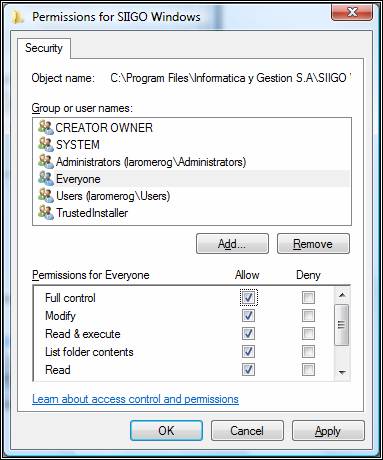The image size is (383, 460).
Task: Check Deny for Read permission
Action: pos(308,369)
